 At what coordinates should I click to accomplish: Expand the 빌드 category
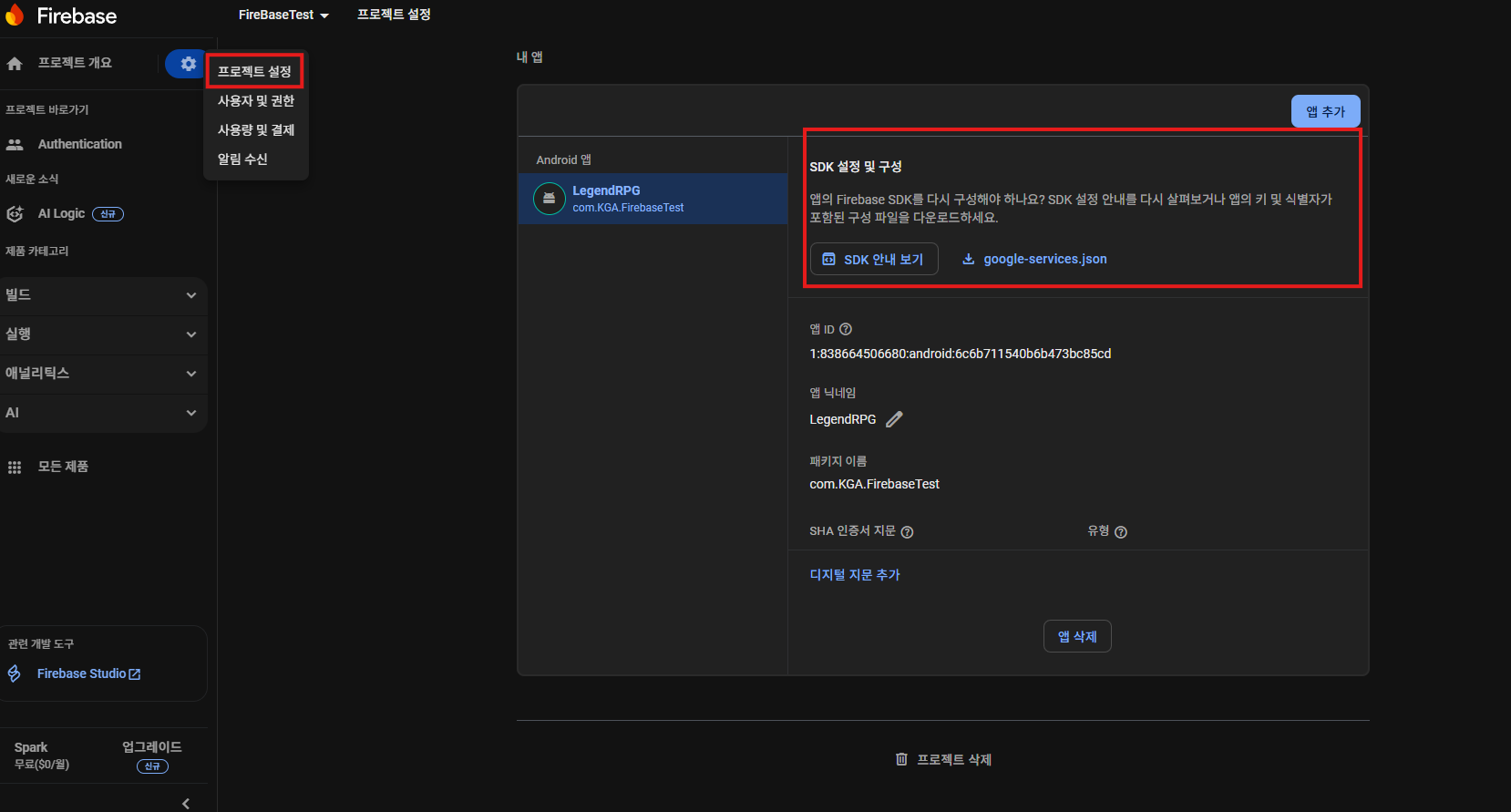(x=104, y=295)
